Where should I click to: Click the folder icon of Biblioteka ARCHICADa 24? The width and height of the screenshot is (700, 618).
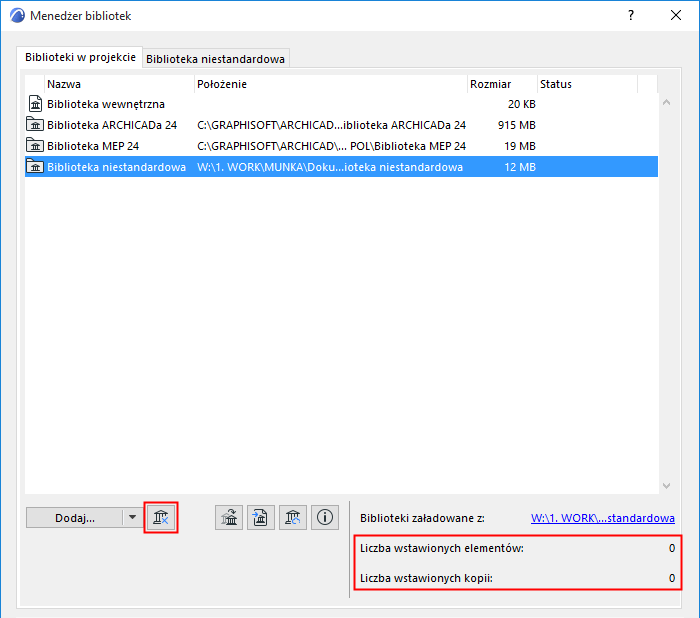(35, 125)
